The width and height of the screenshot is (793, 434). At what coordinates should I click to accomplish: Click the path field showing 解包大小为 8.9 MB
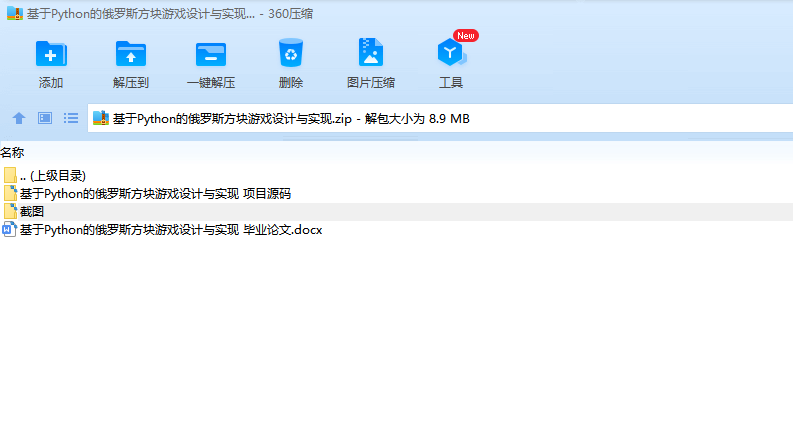440,118
